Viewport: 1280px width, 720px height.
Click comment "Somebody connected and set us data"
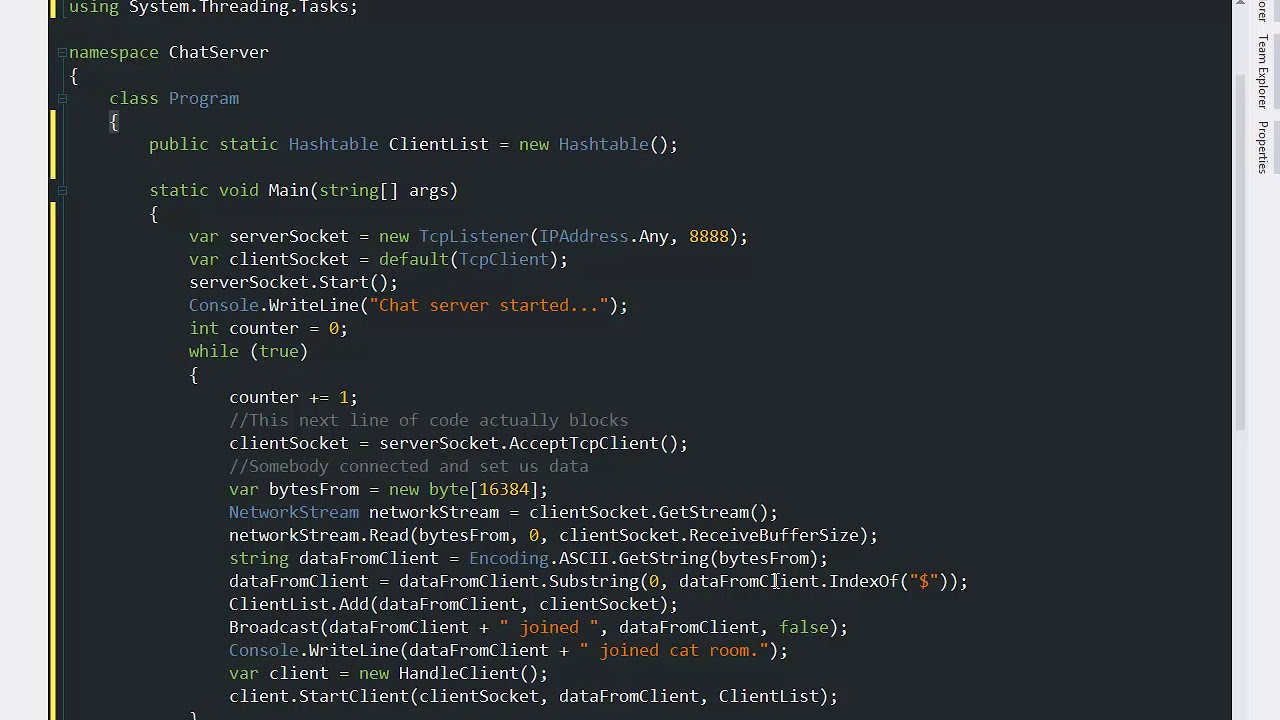coord(418,466)
